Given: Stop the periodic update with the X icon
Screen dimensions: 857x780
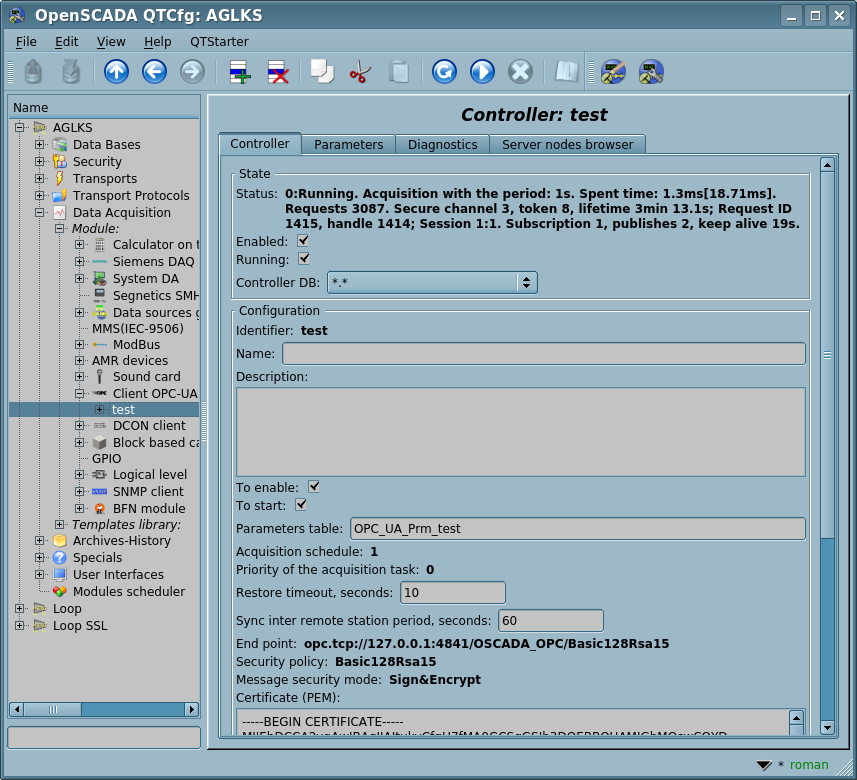Looking at the screenshot, I should (x=520, y=72).
